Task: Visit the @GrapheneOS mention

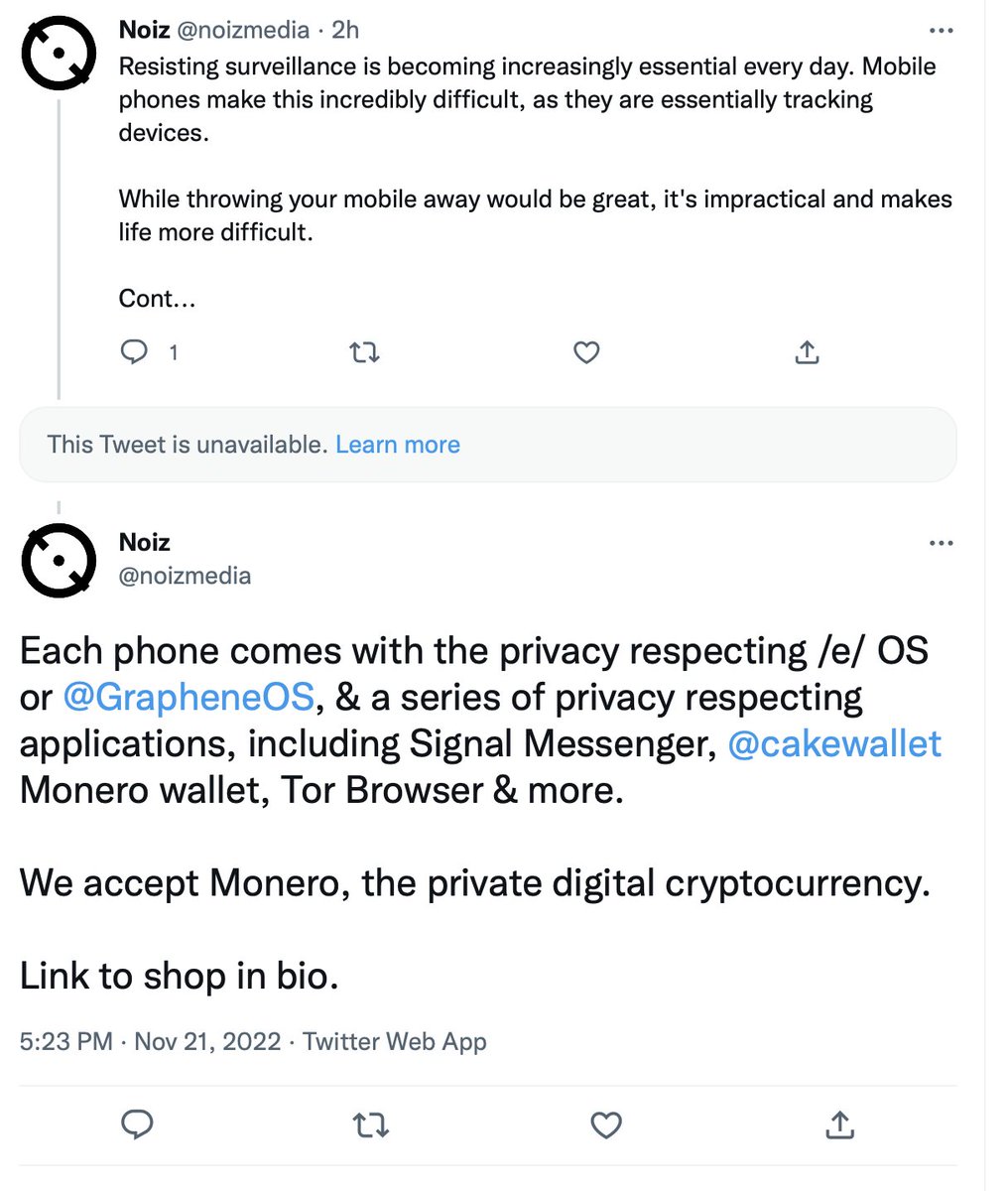Action: [189, 697]
